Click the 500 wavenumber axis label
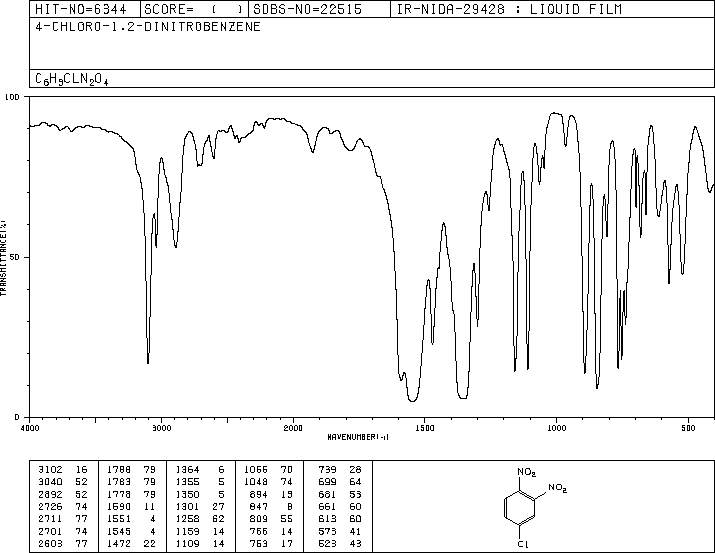Viewport: 715px width, 553px height. (x=688, y=428)
